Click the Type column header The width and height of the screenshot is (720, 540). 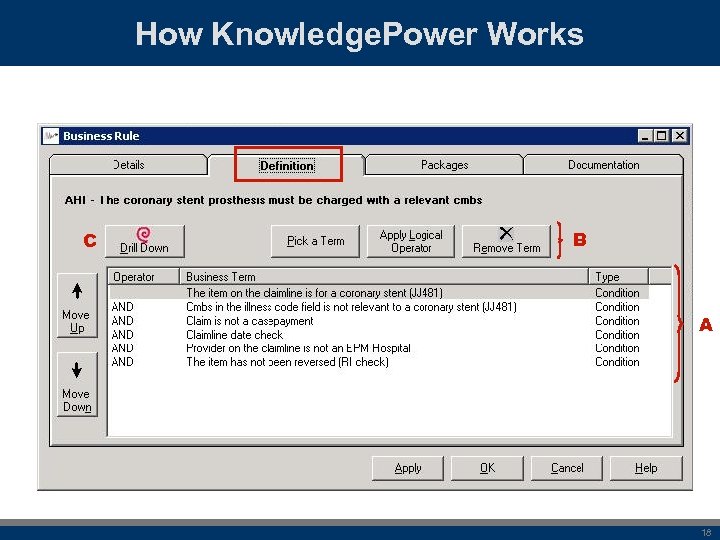pos(619,277)
